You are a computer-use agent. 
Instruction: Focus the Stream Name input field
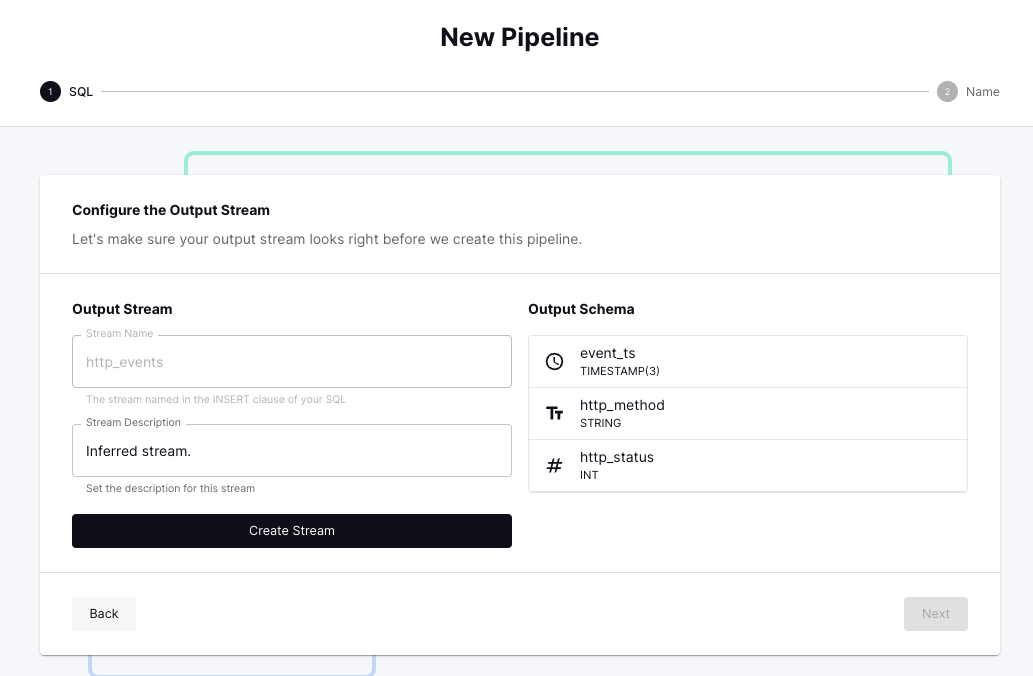291,362
